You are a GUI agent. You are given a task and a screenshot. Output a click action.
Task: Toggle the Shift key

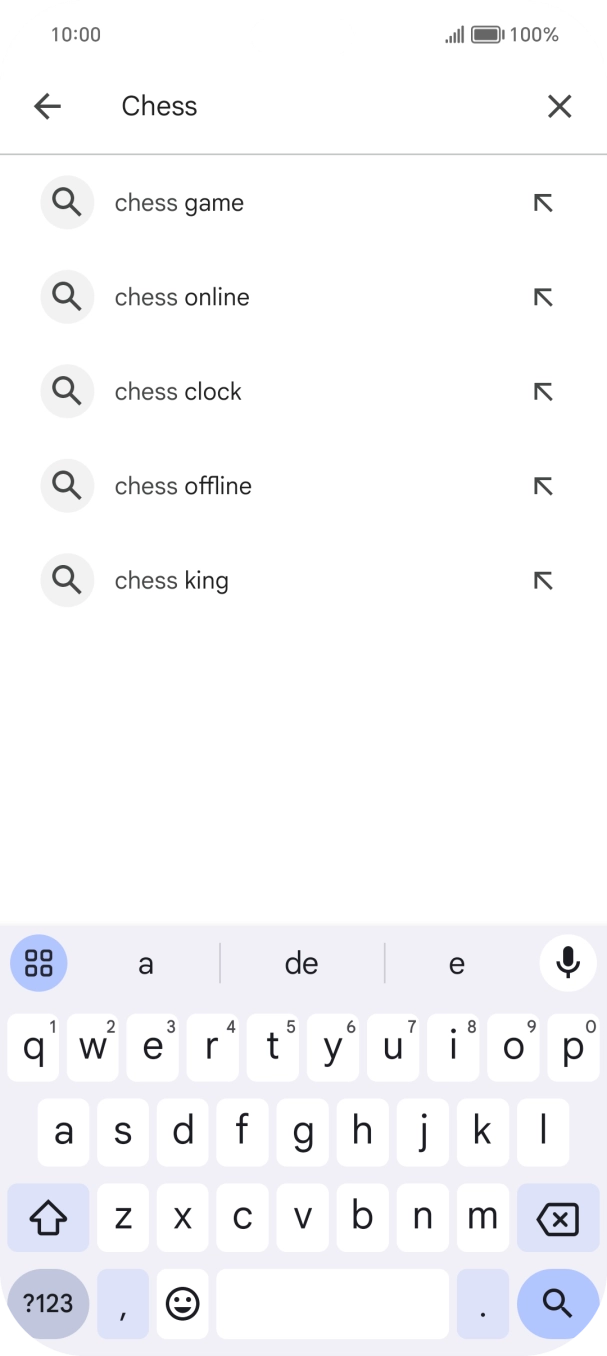48,1218
